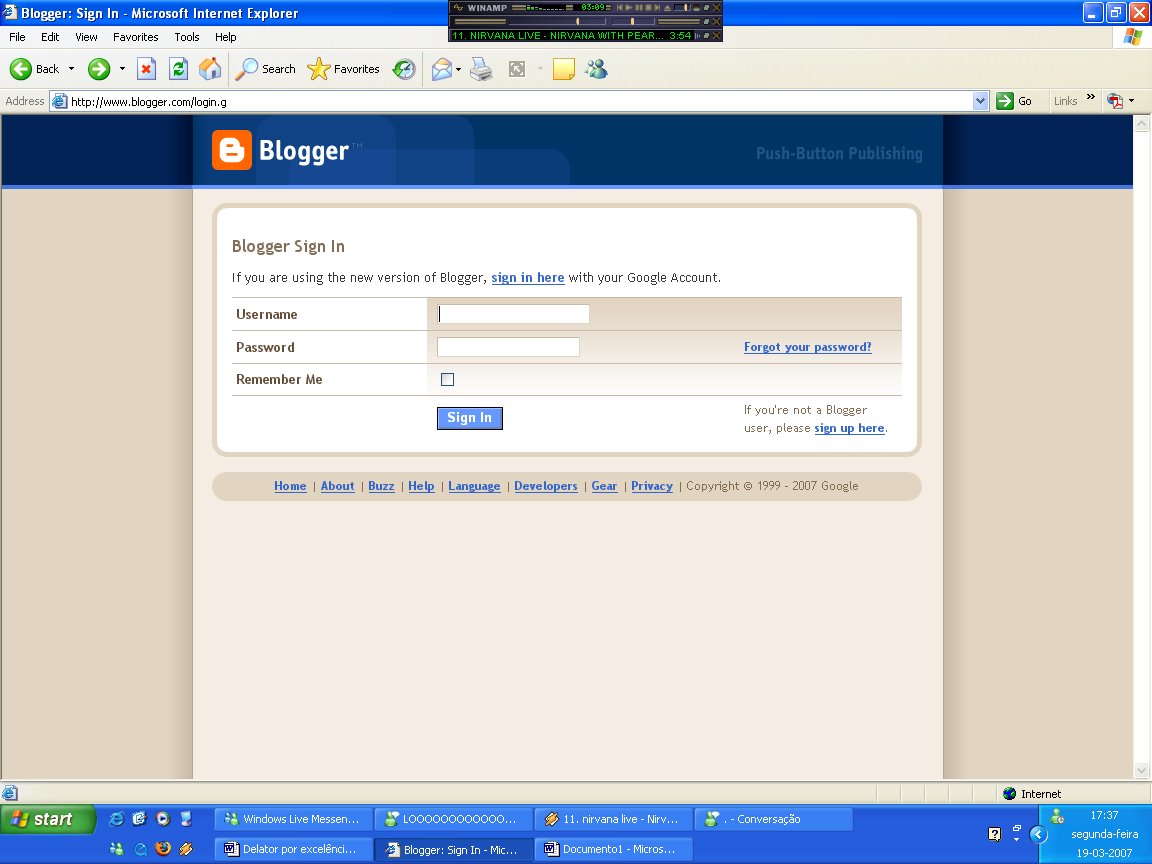Open the footer About link
The height and width of the screenshot is (864, 1152).
(x=337, y=486)
